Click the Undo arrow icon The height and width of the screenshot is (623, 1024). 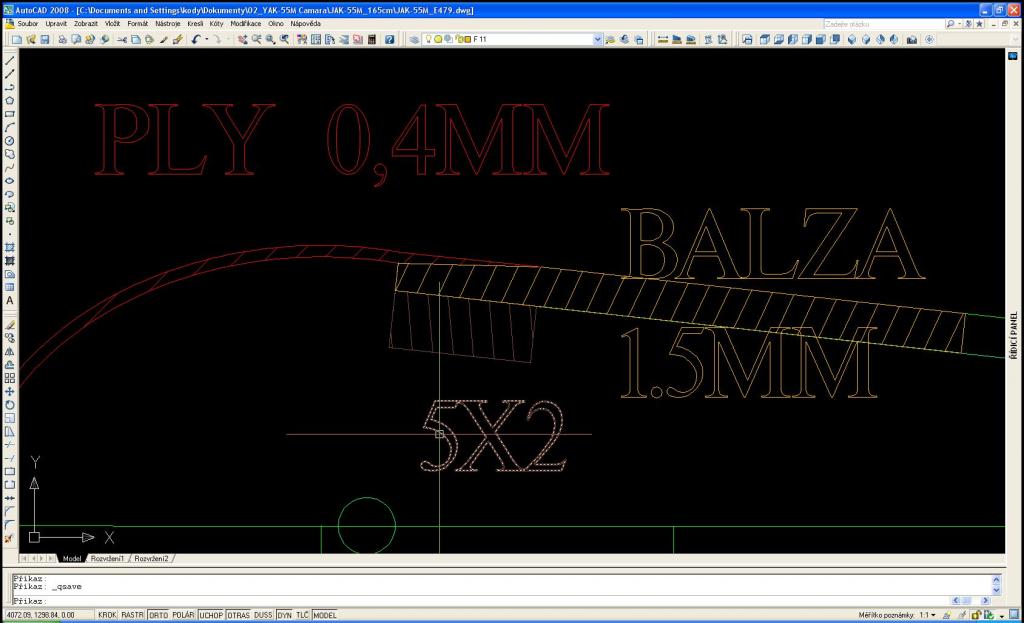pyautogui.click(x=195, y=40)
